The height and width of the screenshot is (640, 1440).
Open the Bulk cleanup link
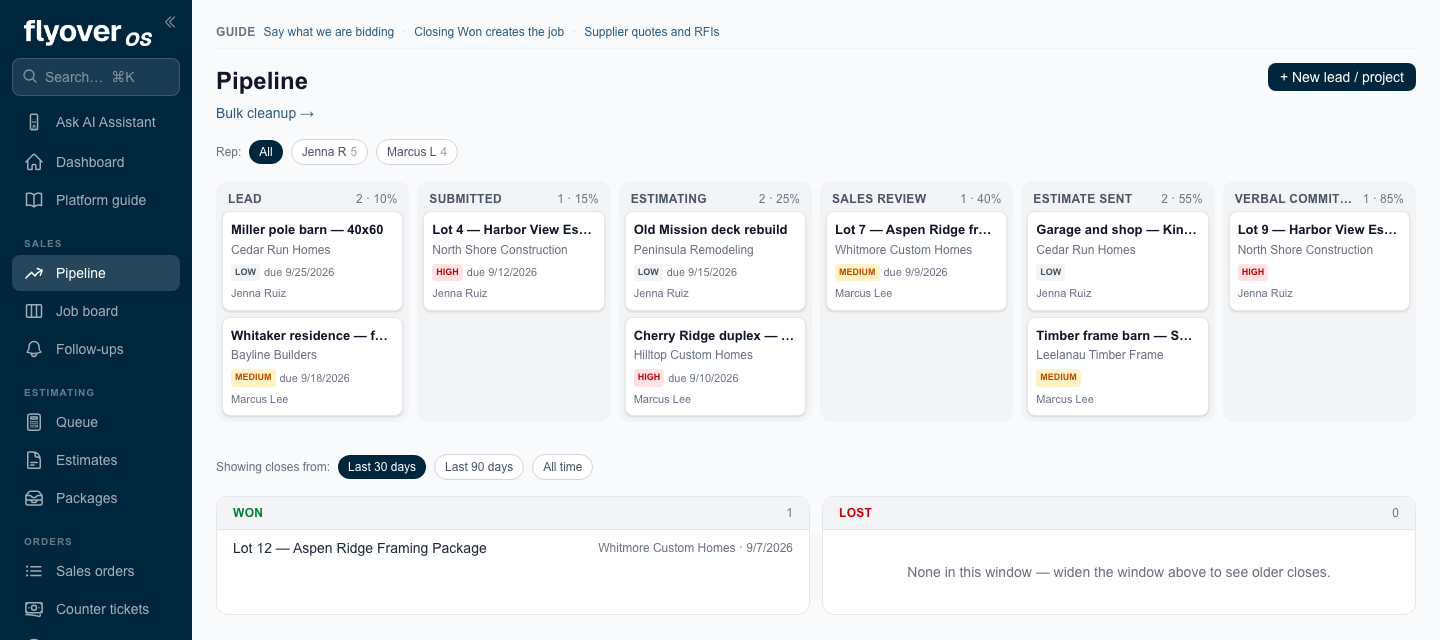pos(265,113)
